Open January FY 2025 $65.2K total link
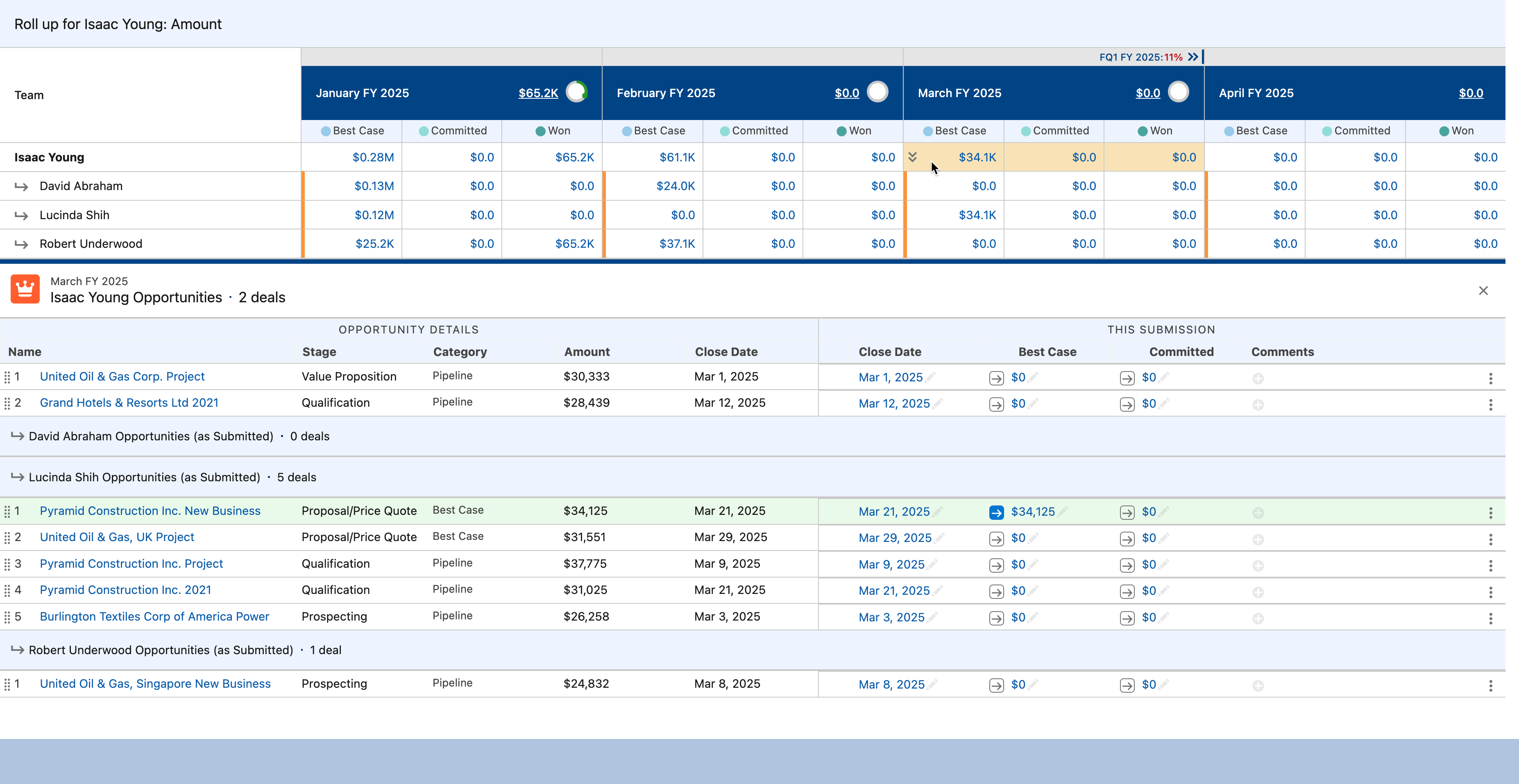1519x784 pixels. click(x=538, y=93)
